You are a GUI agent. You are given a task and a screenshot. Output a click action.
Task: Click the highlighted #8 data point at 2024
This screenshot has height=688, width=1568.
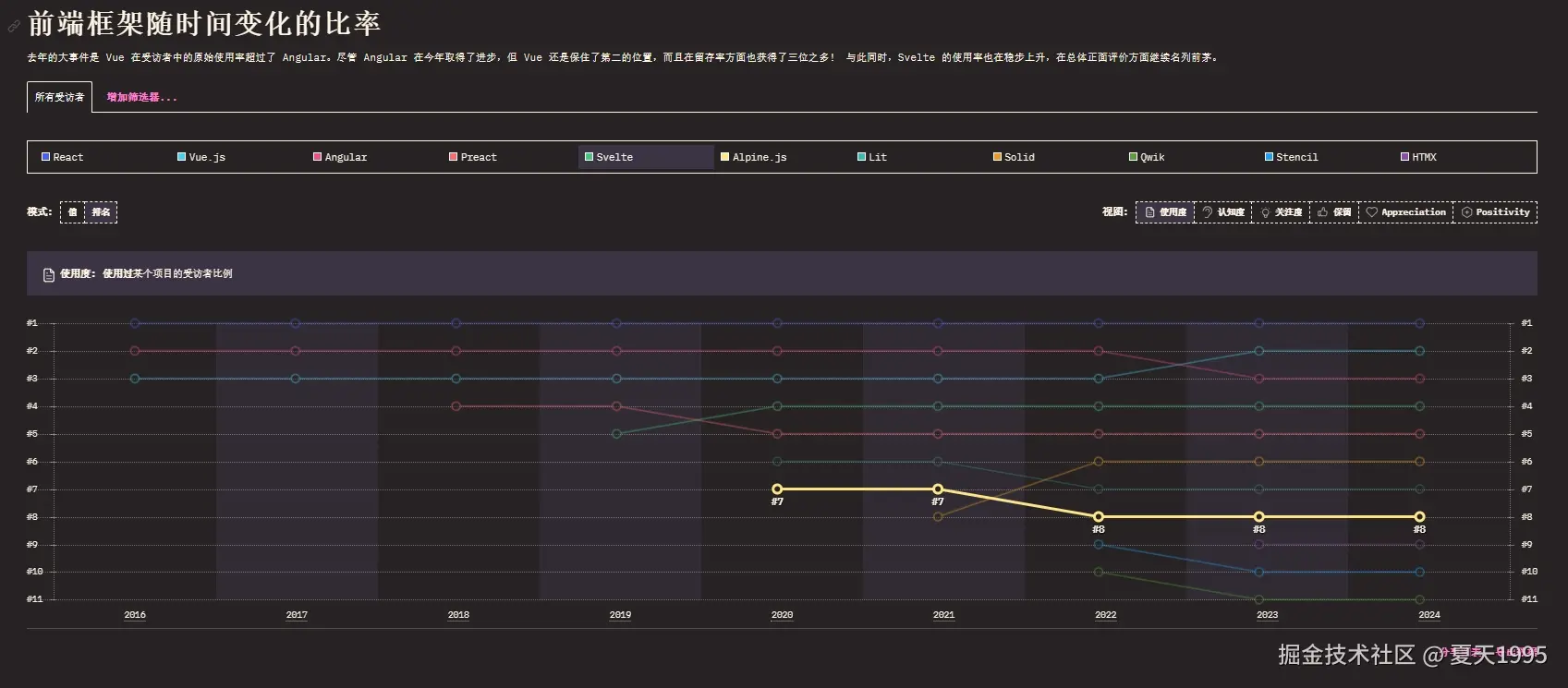pyautogui.click(x=1419, y=517)
